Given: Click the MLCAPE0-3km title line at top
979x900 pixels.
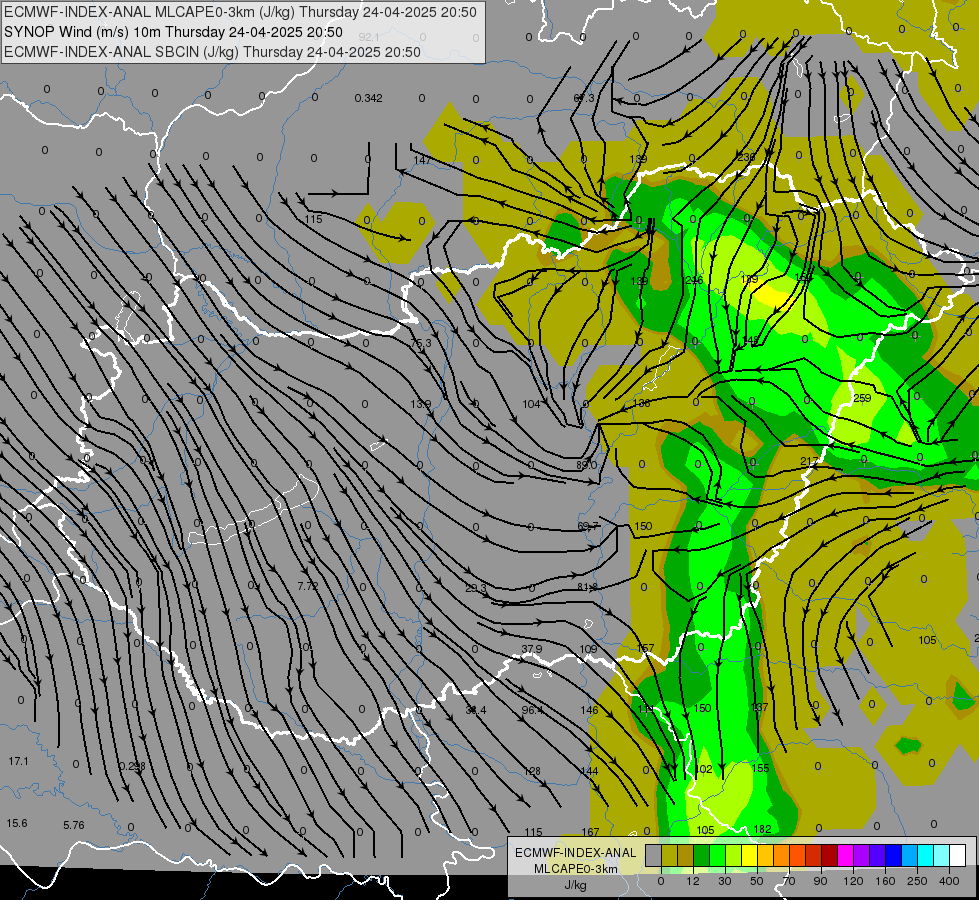Looking at the screenshot, I should click(240, 12).
